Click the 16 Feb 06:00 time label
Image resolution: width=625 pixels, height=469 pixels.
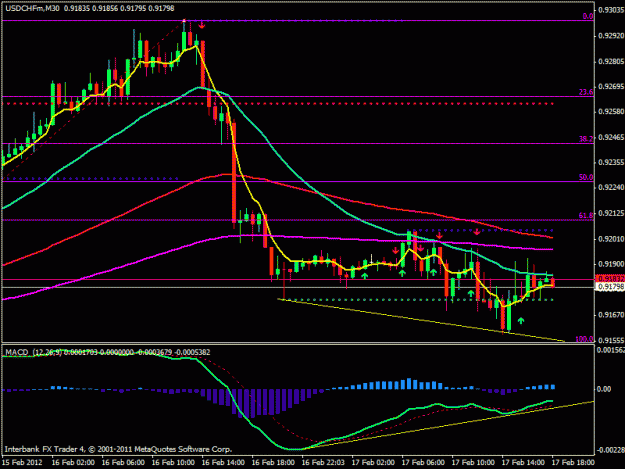coord(123,463)
